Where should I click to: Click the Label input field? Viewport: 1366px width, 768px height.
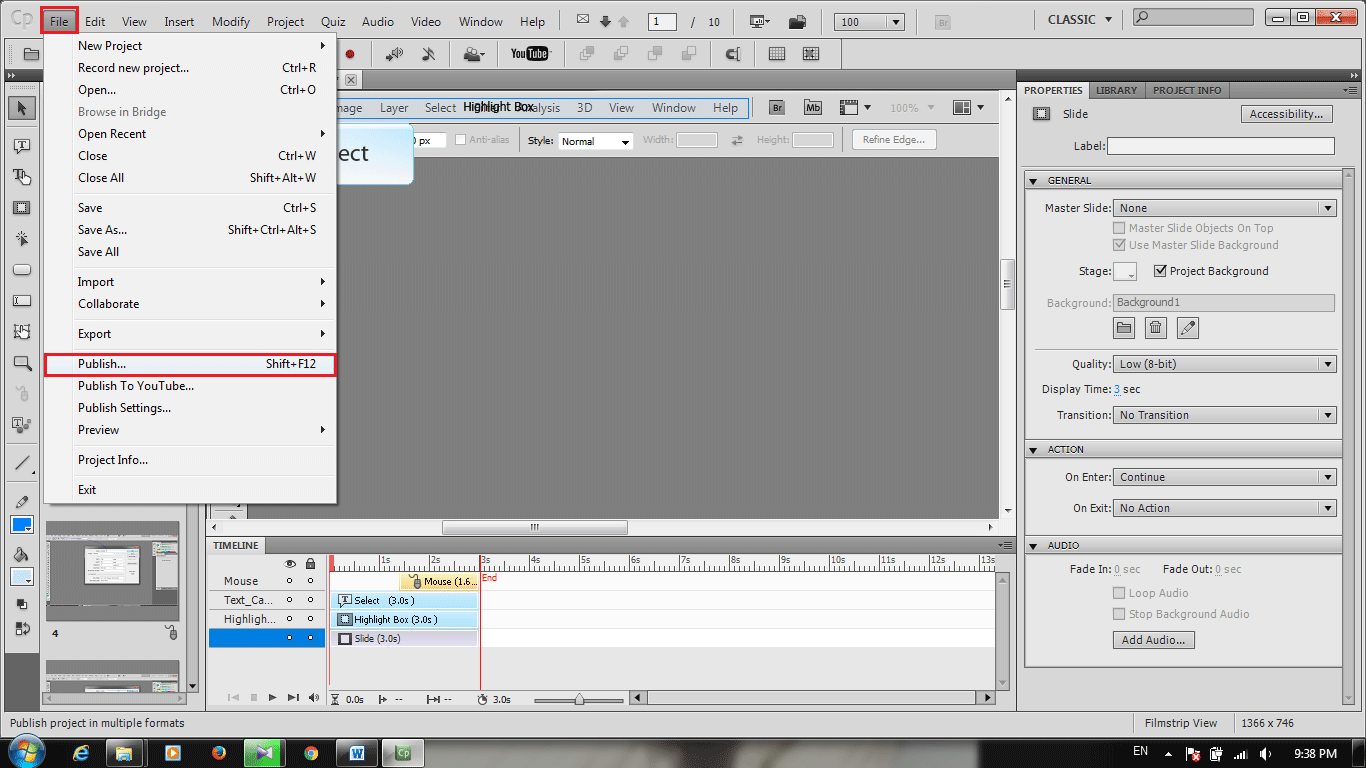pyautogui.click(x=1221, y=146)
